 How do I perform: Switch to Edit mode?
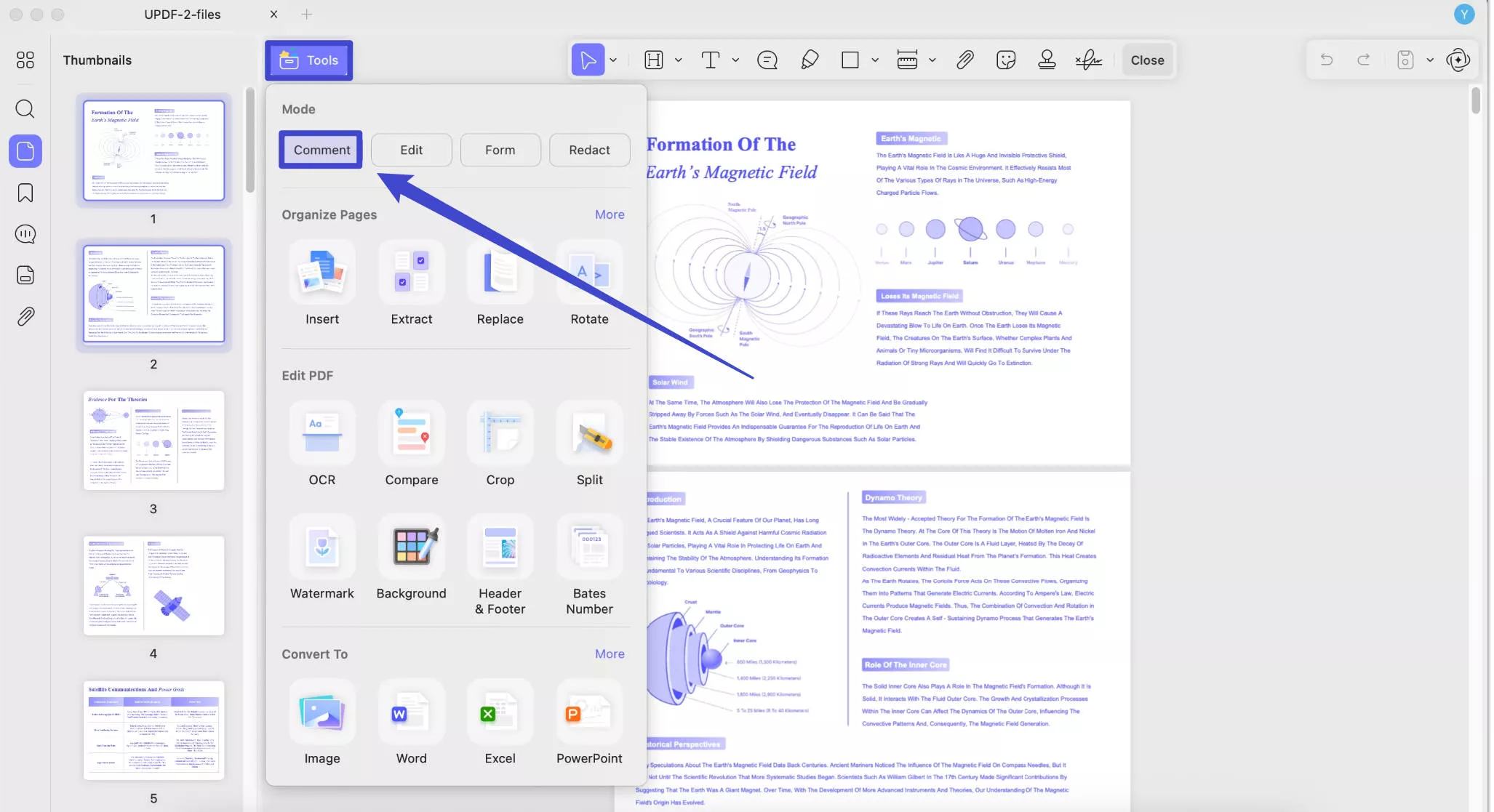pos(411,150)
